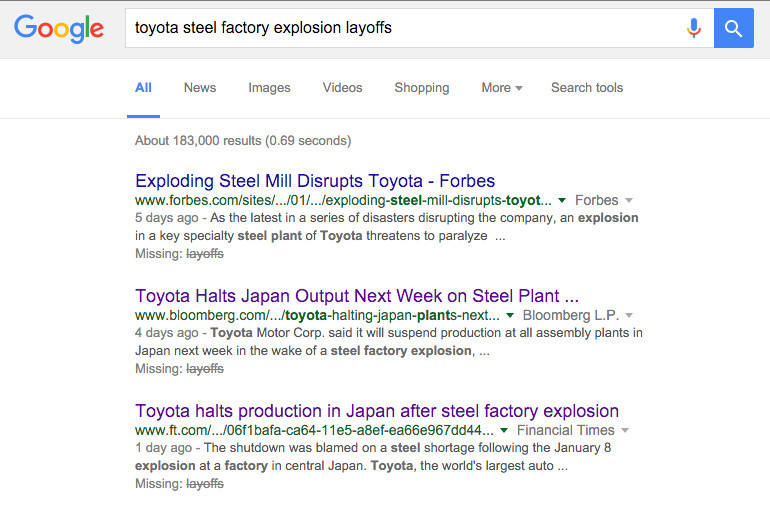Expand gray arrow next to Bloomberg L.P.
Screen dimensions: 770x512
point(629,316)
